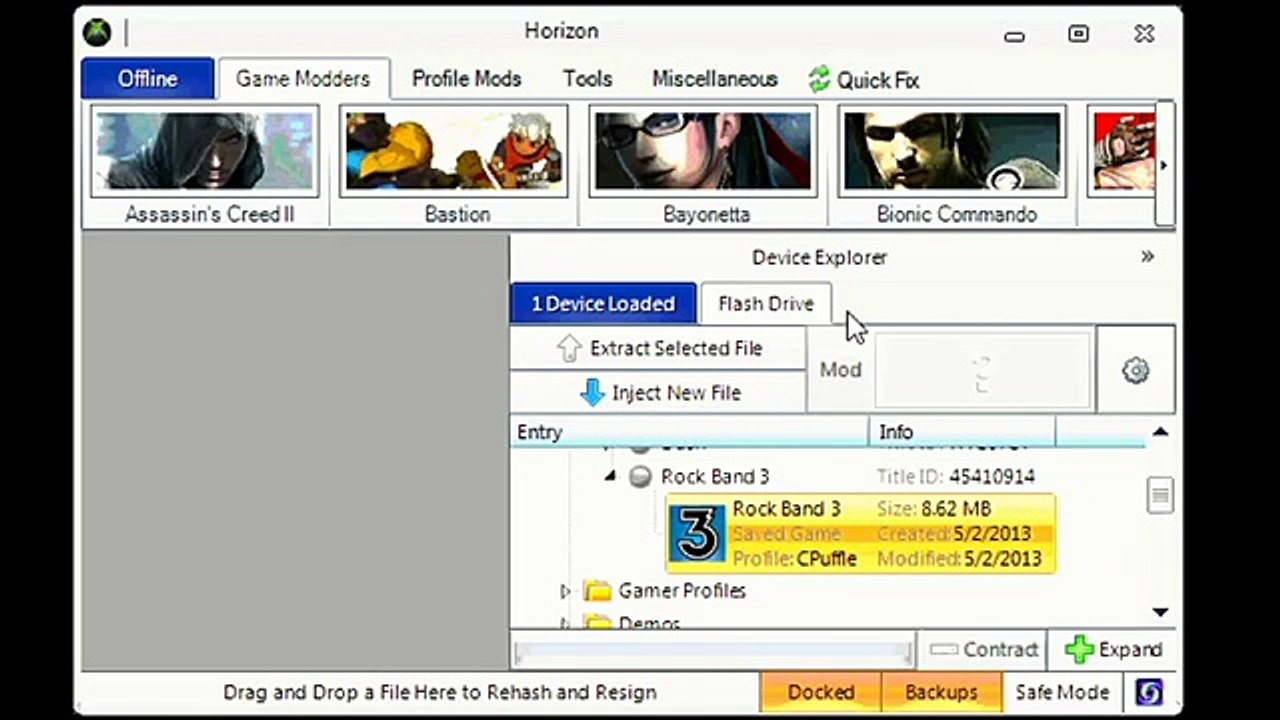Open the Profile Mods tab
This screenshot has width=1280, height=720.
tap(466, 79)
